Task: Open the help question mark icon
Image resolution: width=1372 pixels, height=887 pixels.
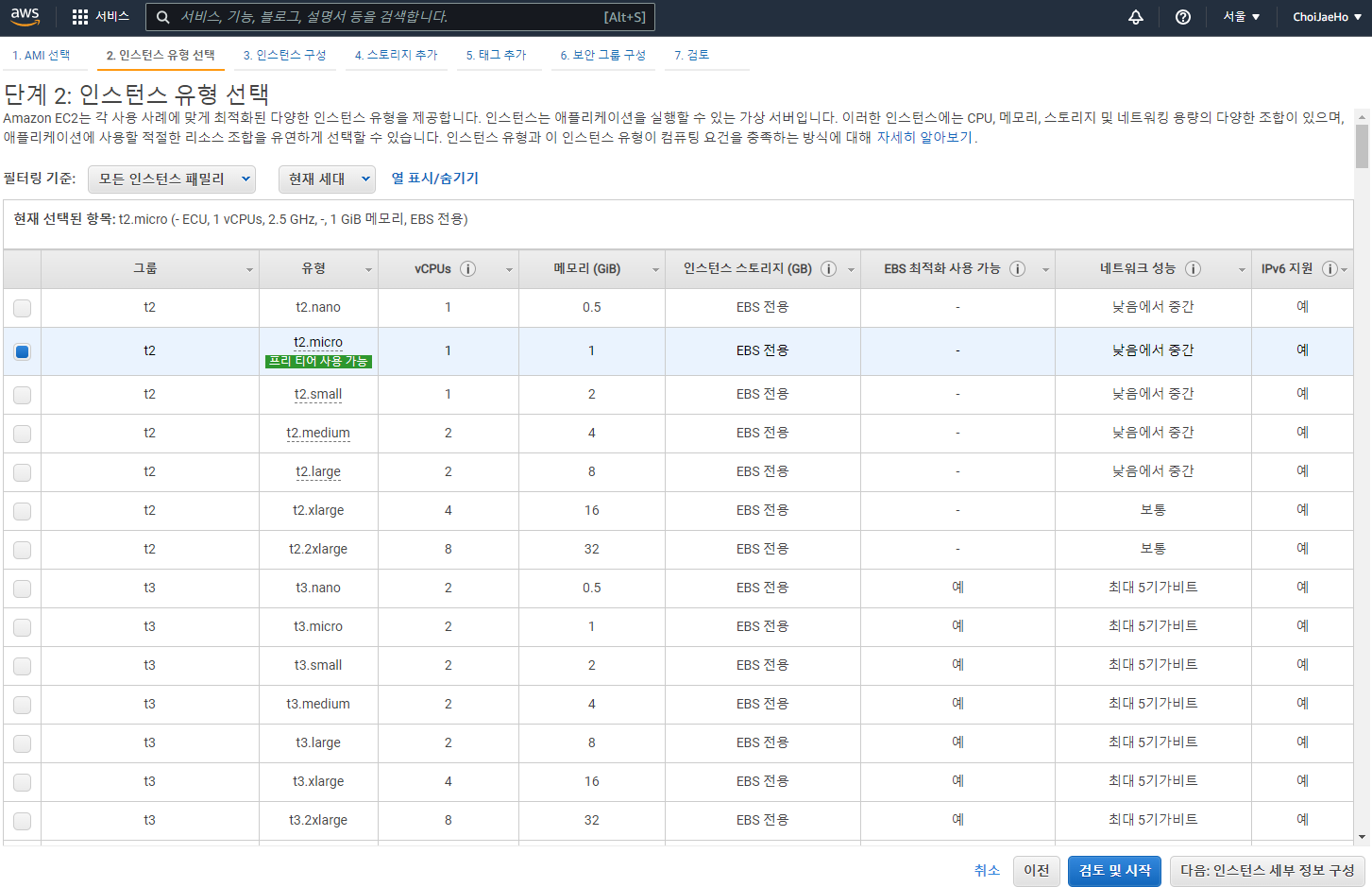Action: tap(1183, 17)
